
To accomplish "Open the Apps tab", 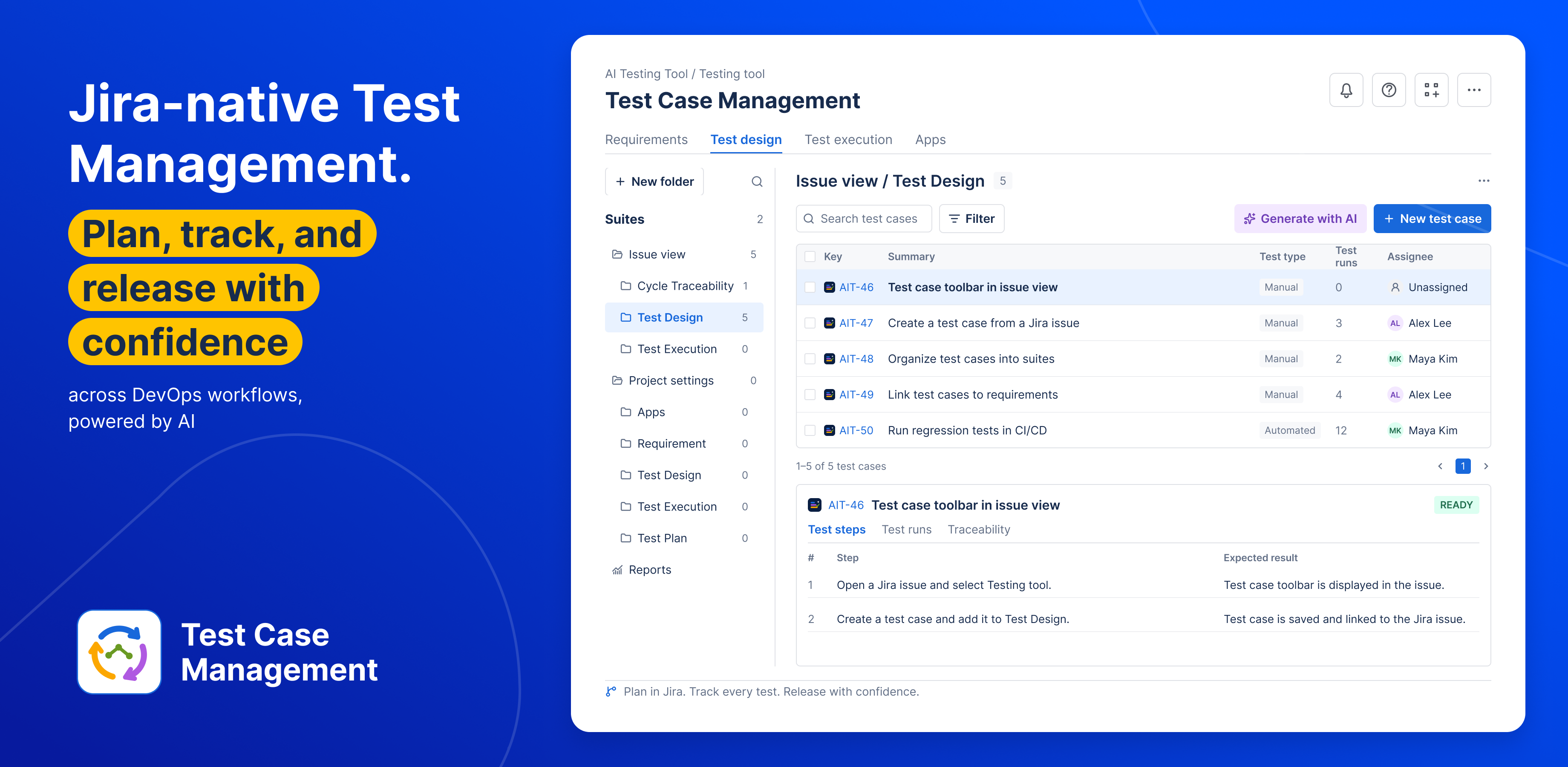I will point(930,140).
